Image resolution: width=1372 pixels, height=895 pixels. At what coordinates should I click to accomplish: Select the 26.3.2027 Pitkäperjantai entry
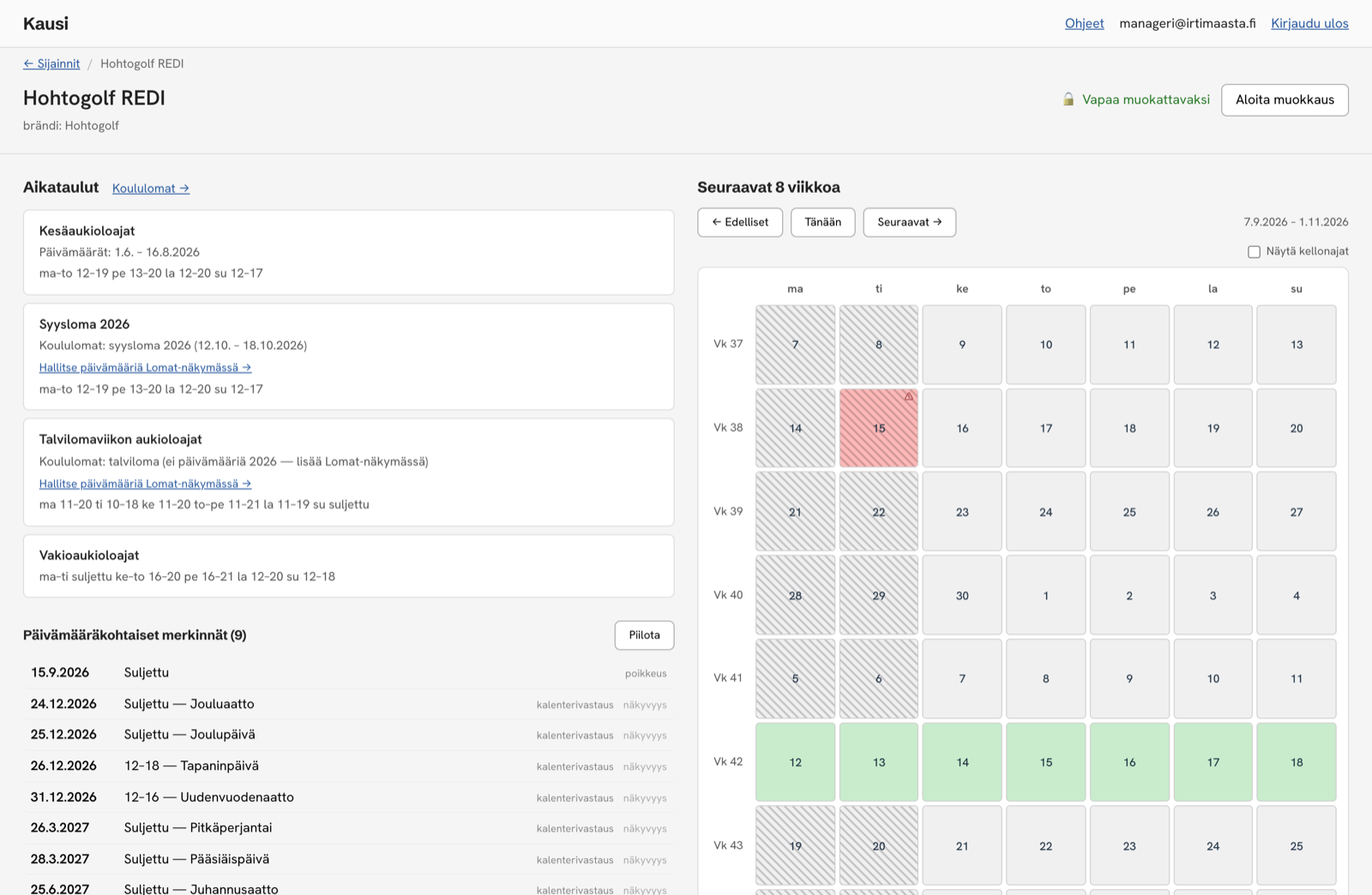coord(348,828)
